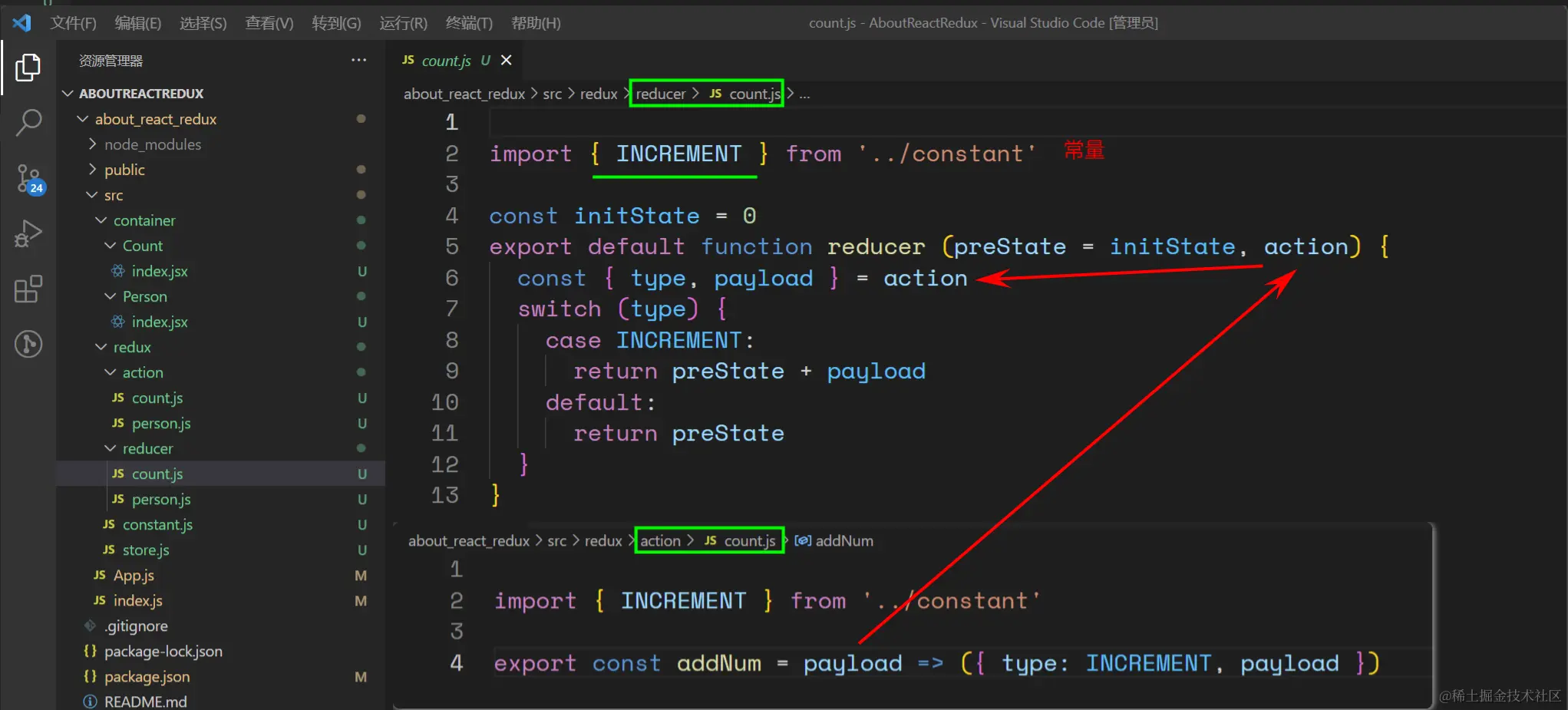Click the info icon of README.md
The width and height of the screenshot is (1568, 710).
(91, 702)
